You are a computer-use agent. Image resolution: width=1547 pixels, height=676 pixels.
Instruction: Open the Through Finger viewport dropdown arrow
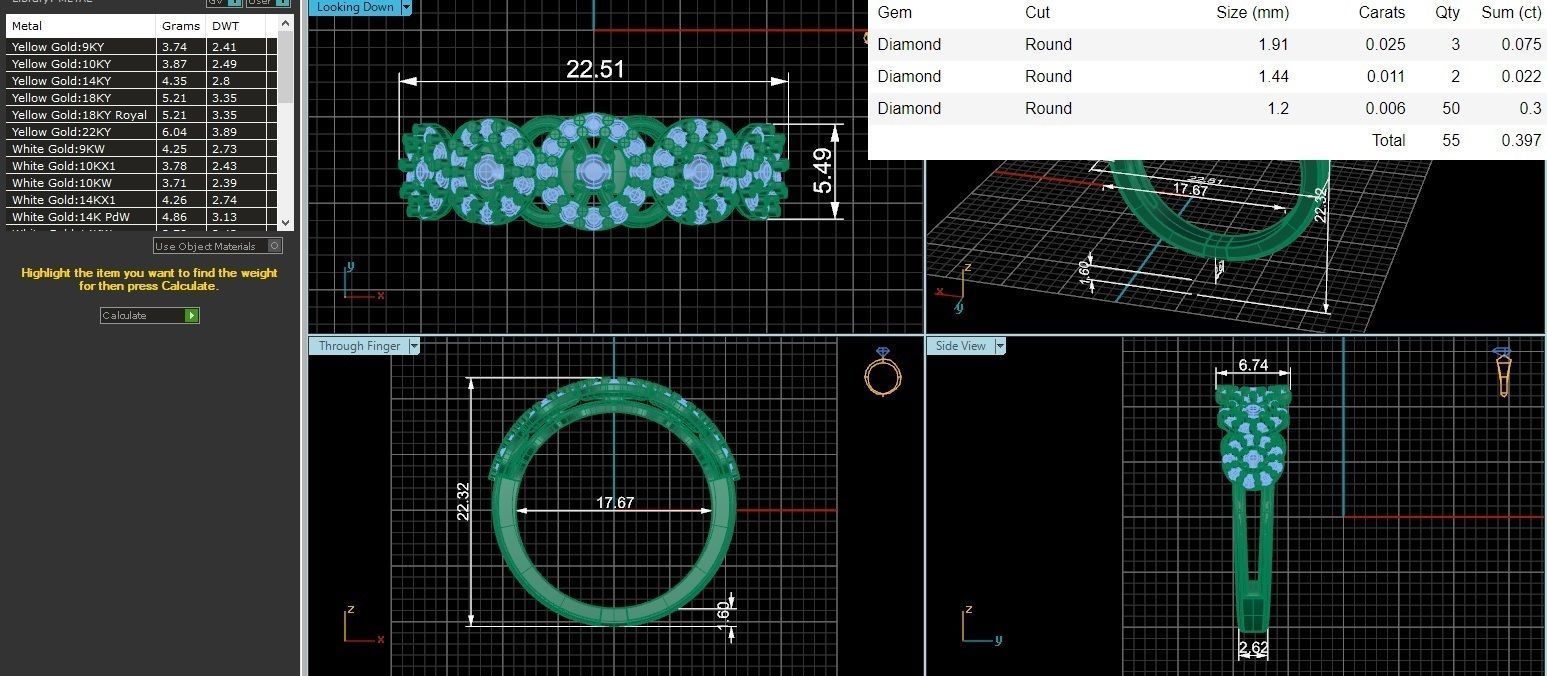coord(414,346)
